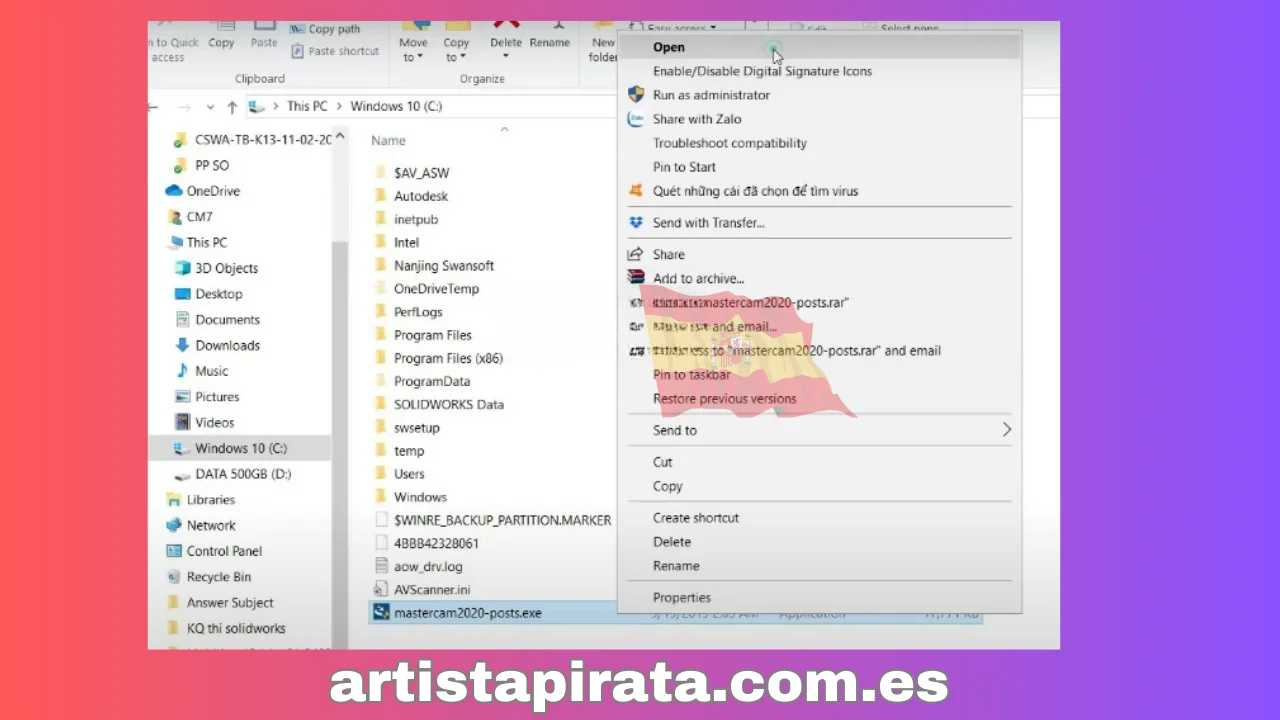This screenshot has width=1280, height=720.
Task: Click the Libraries icon in sidebar
Action: (173, 500)
